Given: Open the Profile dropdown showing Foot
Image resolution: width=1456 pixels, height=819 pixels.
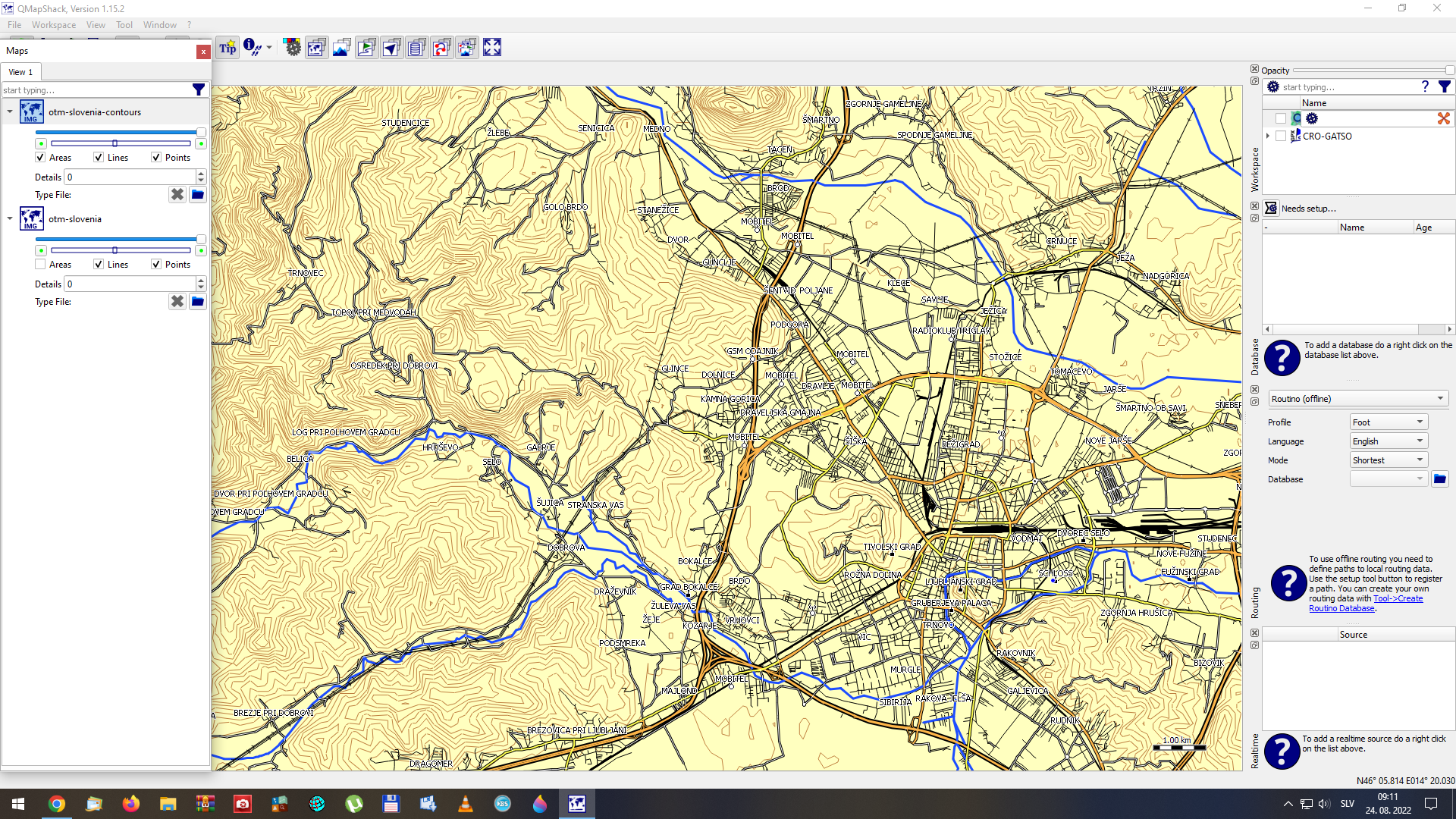Looking at the screenshot, I should (1389, 422).
